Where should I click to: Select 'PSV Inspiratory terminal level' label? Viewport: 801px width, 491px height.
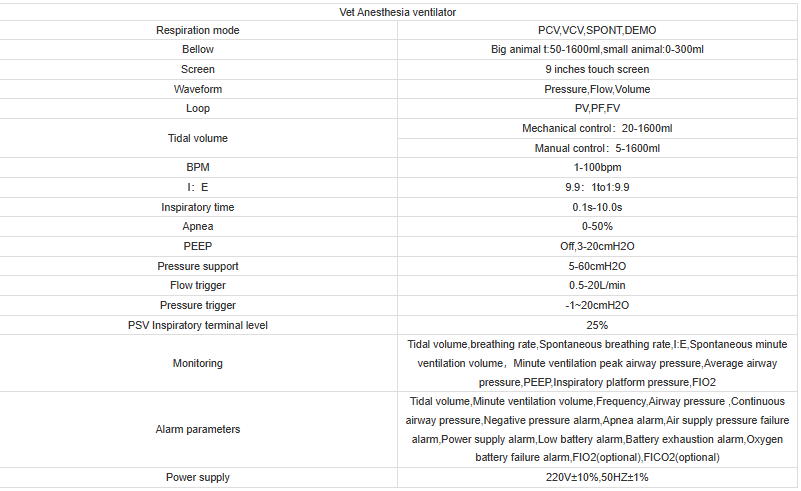tap(198, 325)
